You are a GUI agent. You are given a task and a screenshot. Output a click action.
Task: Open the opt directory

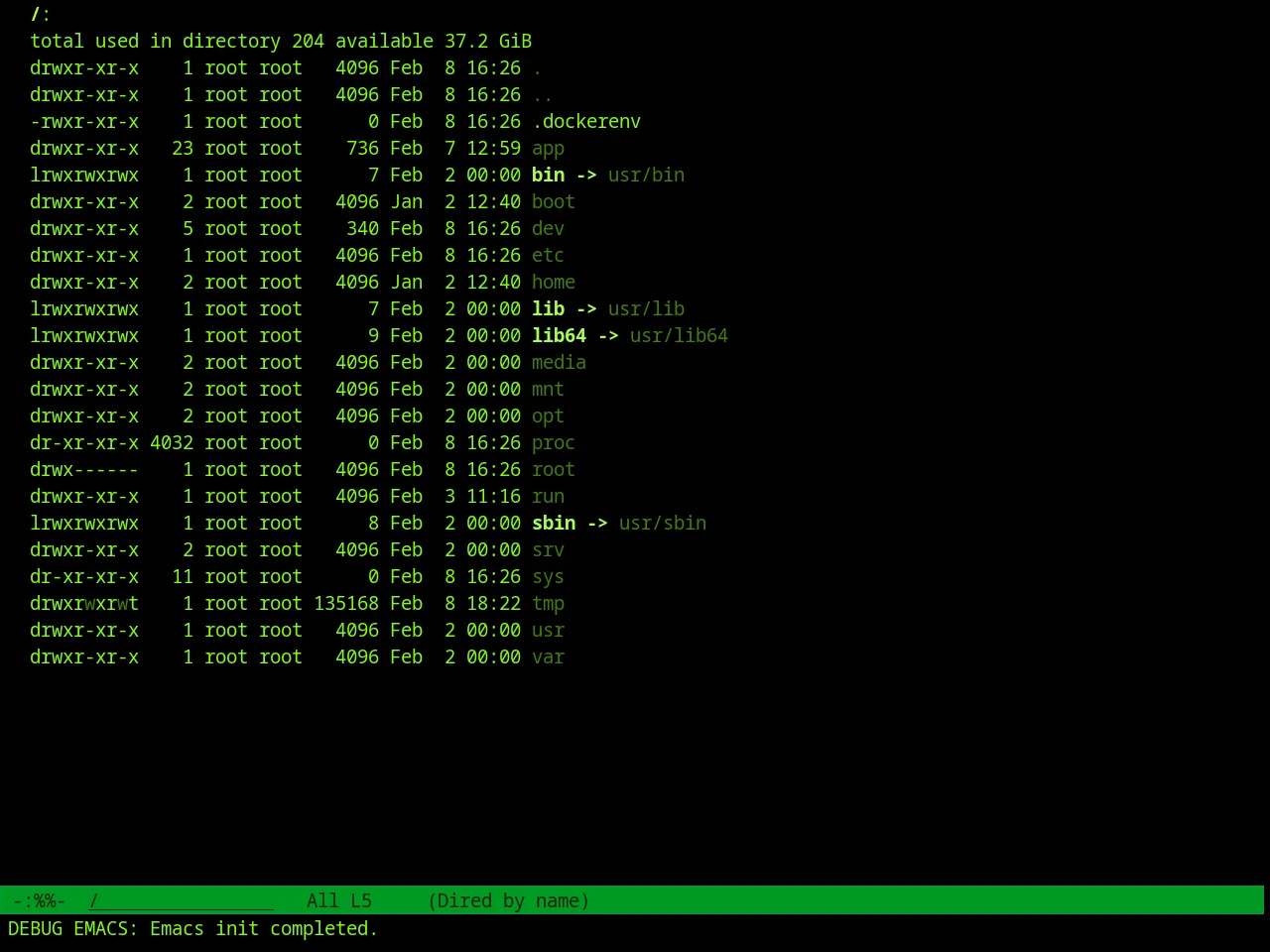point(548,416)
